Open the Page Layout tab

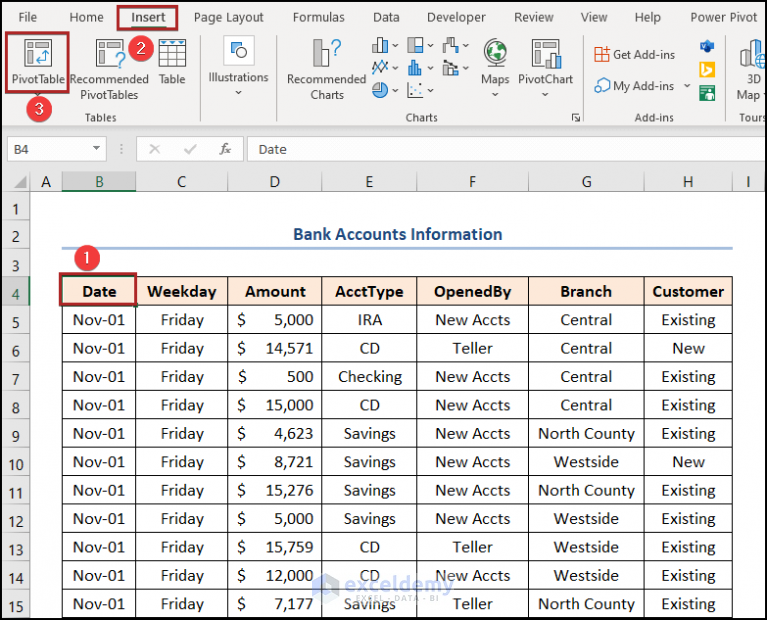pos(228,17)
